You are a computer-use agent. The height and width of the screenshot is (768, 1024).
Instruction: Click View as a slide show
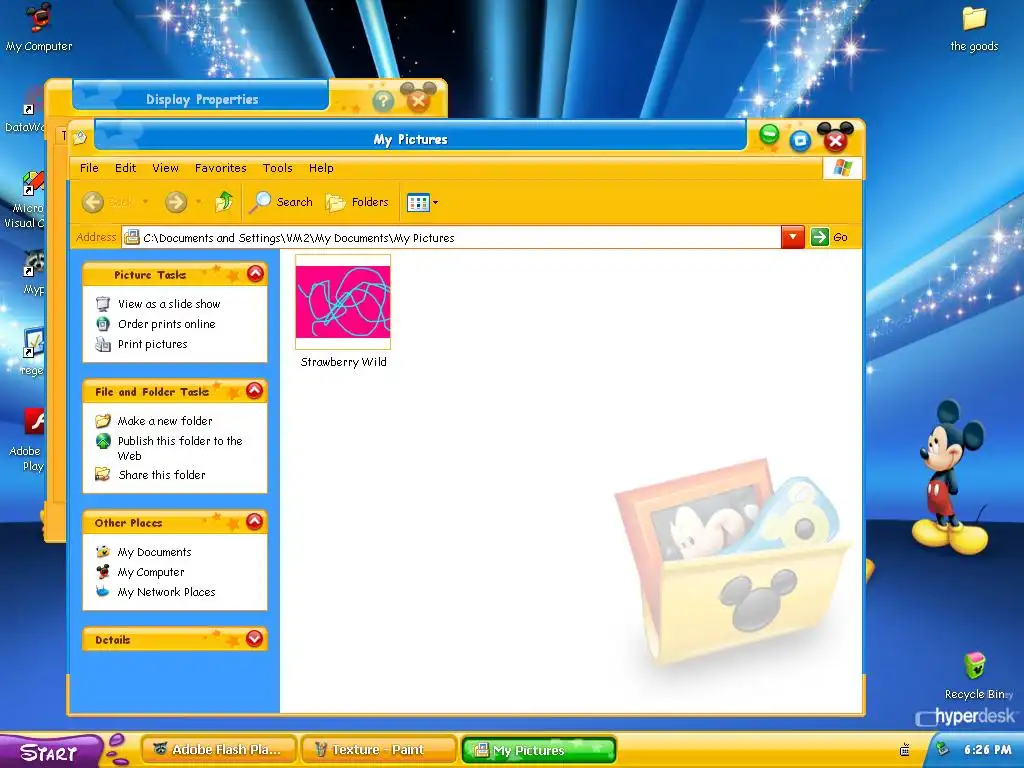[169, 304]
